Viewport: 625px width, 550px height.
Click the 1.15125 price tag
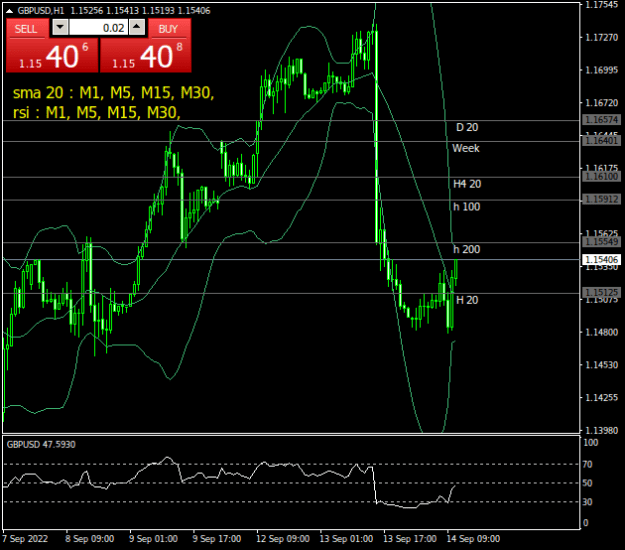(x=602, y=293)
